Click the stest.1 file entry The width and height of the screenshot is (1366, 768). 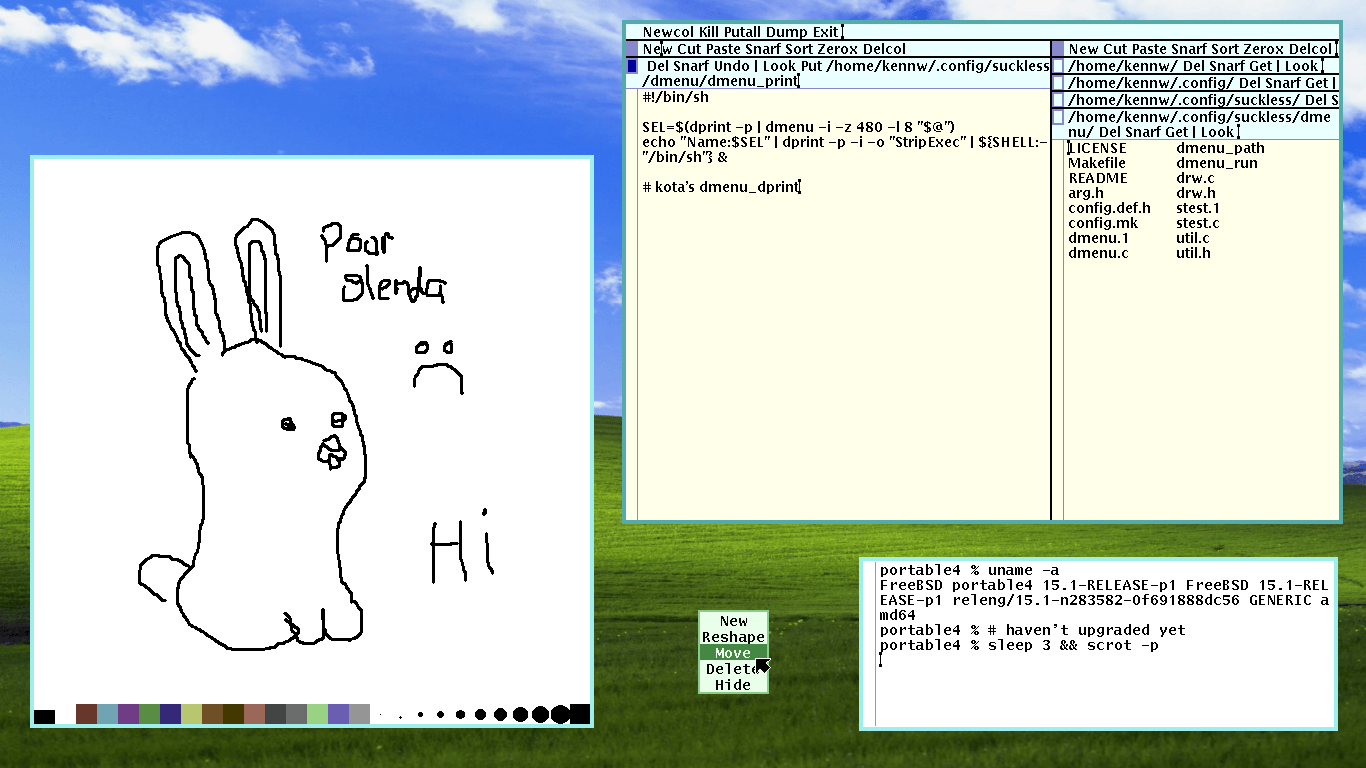1198,208
